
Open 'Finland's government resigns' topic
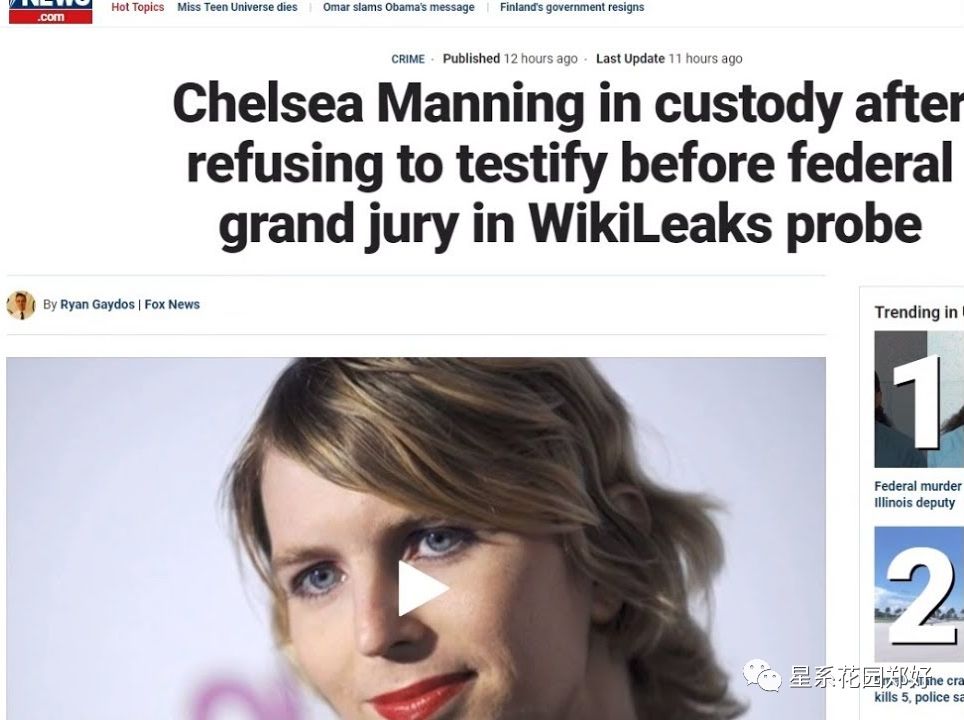pos(572,7)
